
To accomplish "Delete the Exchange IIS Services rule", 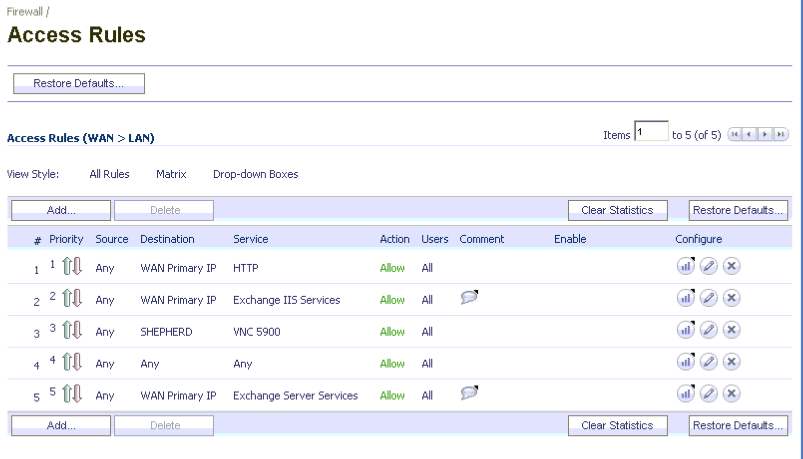I will [731, 298].
